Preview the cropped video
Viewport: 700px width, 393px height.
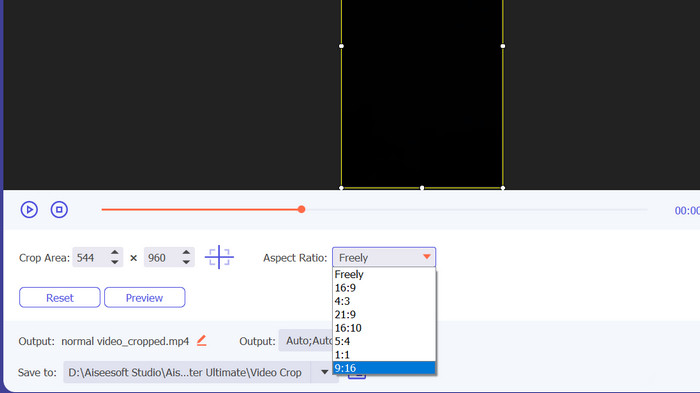145,297
